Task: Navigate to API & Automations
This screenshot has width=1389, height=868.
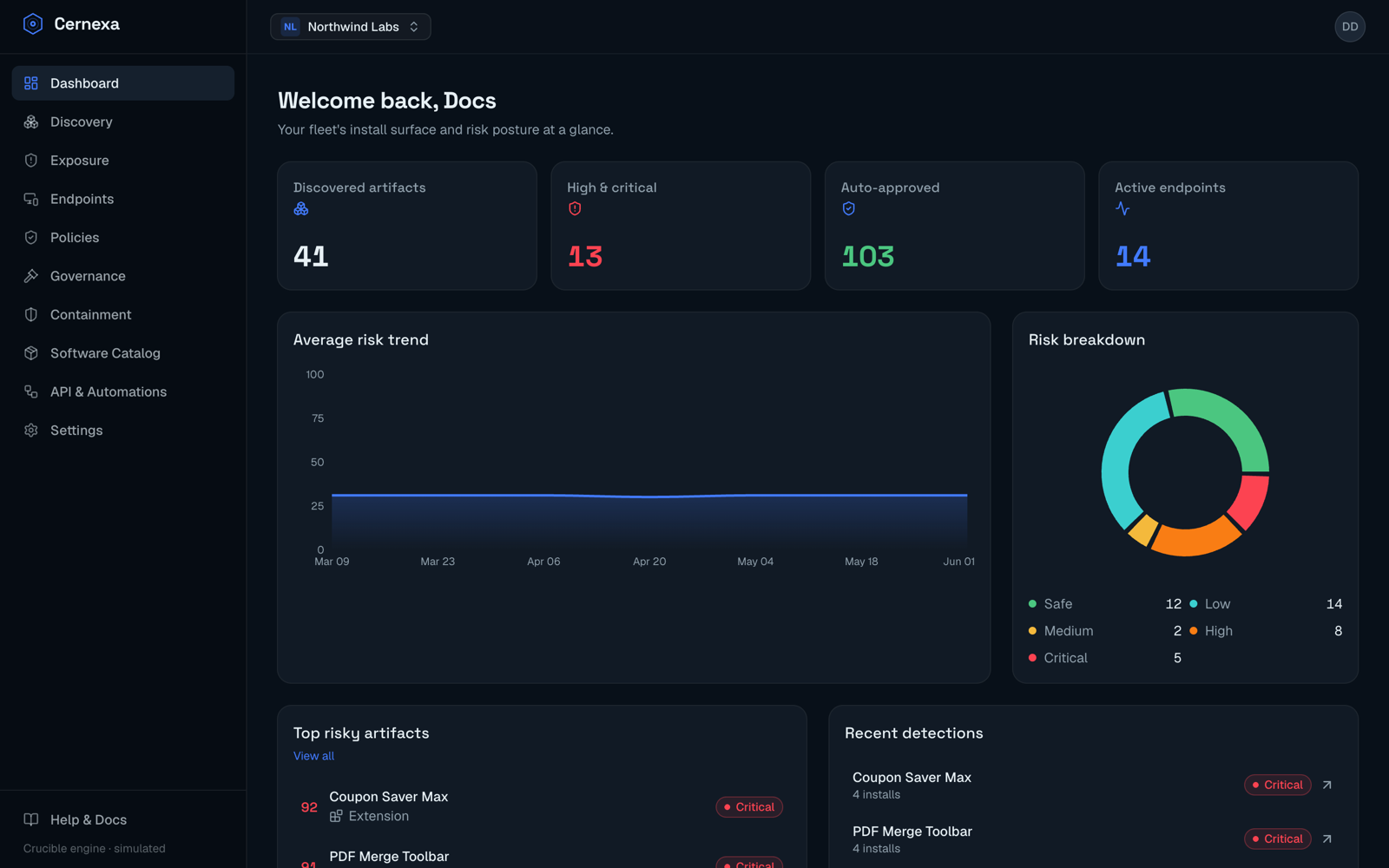Action: click(123, 391)
